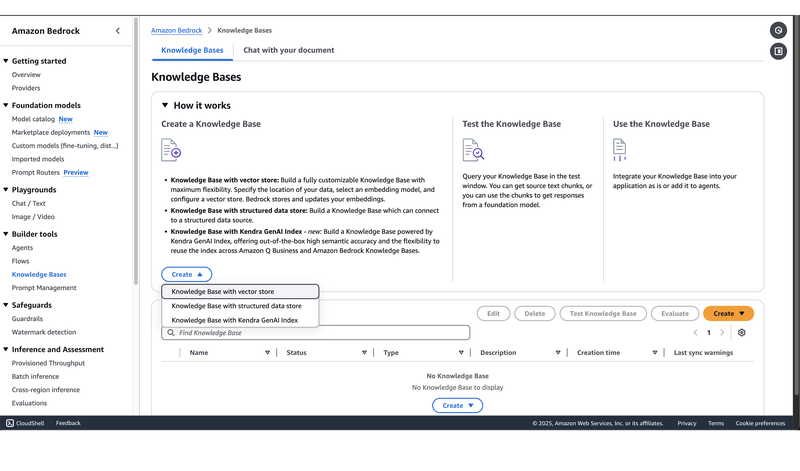
Task: Sort by Description column arrow
Action: 558,353
